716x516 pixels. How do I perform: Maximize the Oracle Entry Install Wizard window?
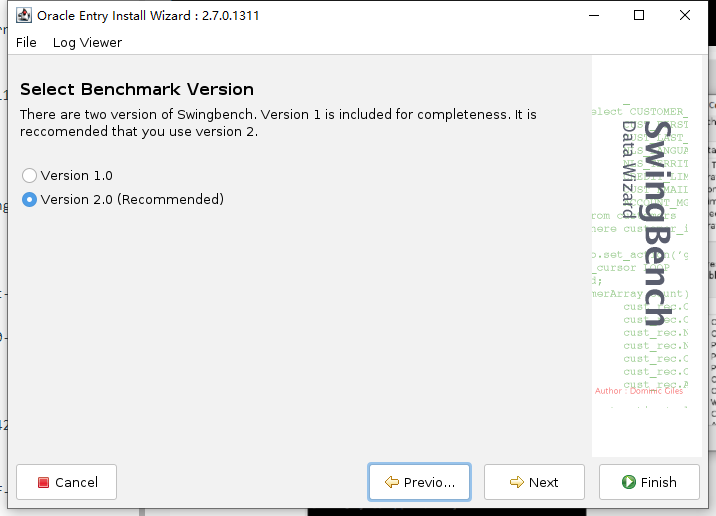pos(639,15)
